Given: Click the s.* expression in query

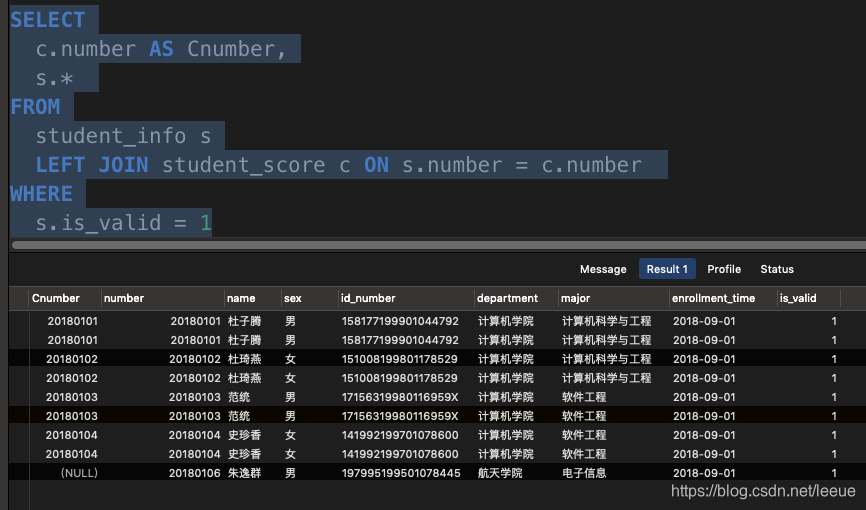Looking at the screenshot, I should click(x=54, y=78).
